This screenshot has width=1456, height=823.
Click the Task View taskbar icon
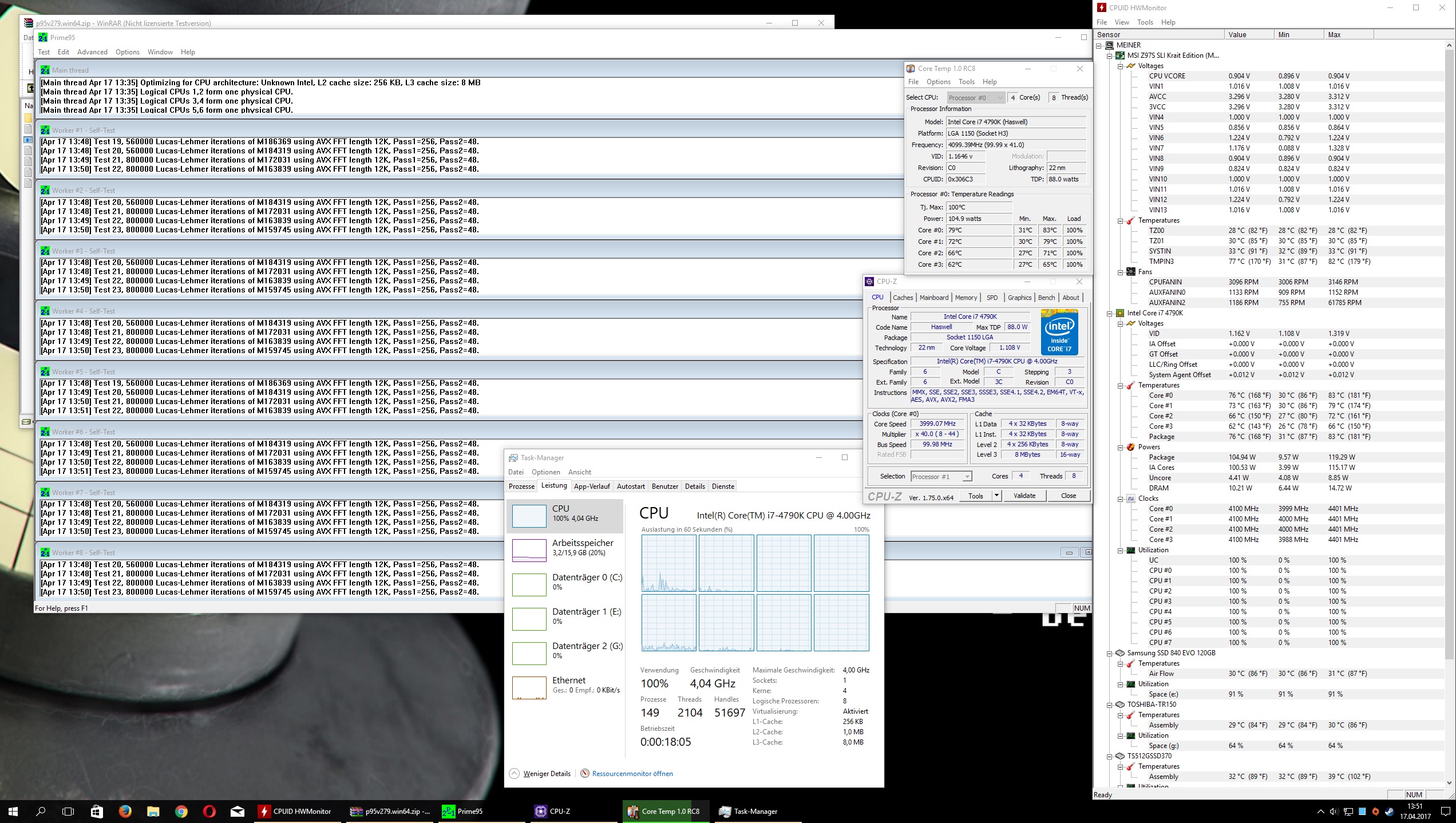tap(68, 811)
